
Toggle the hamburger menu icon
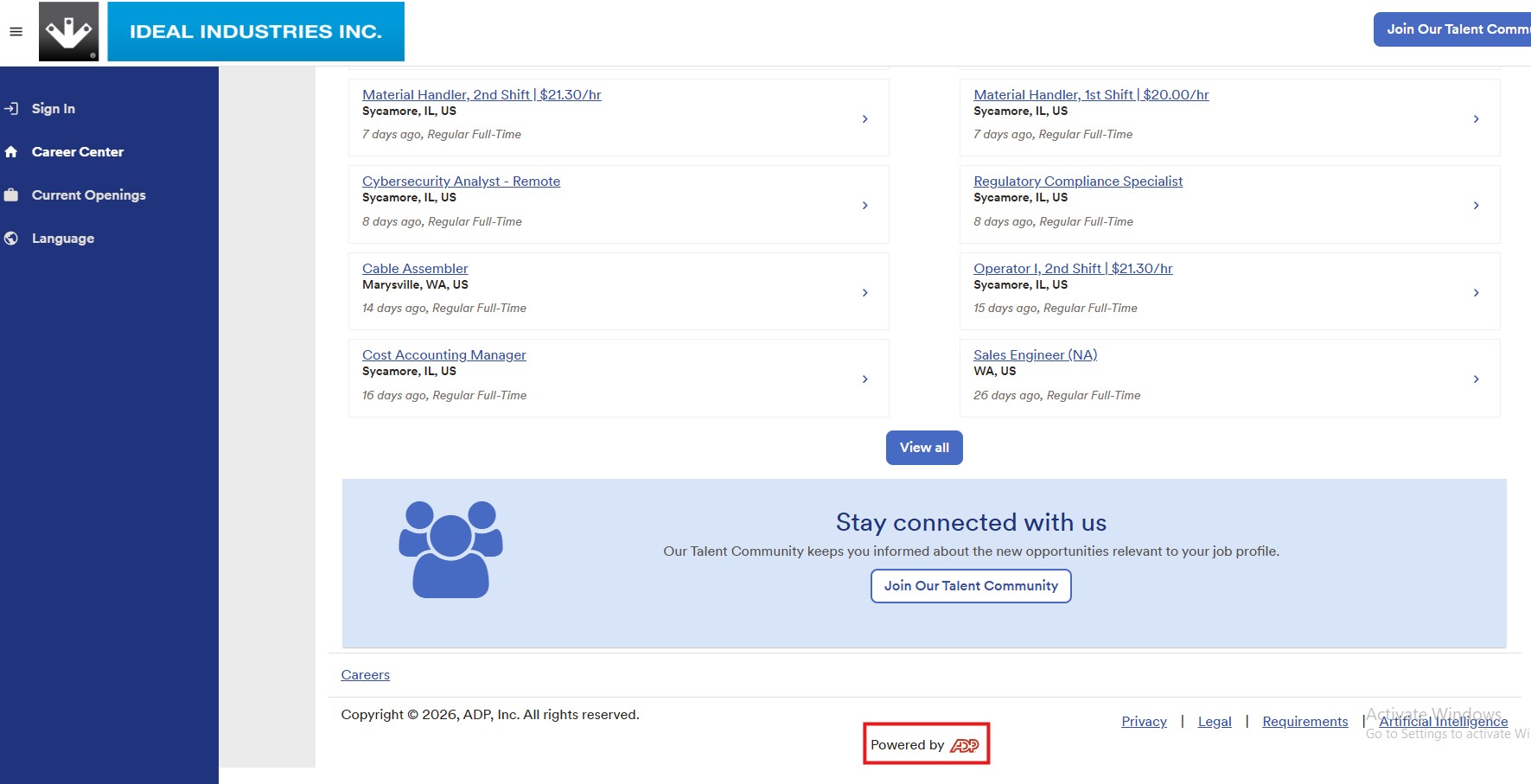[16, 32]
